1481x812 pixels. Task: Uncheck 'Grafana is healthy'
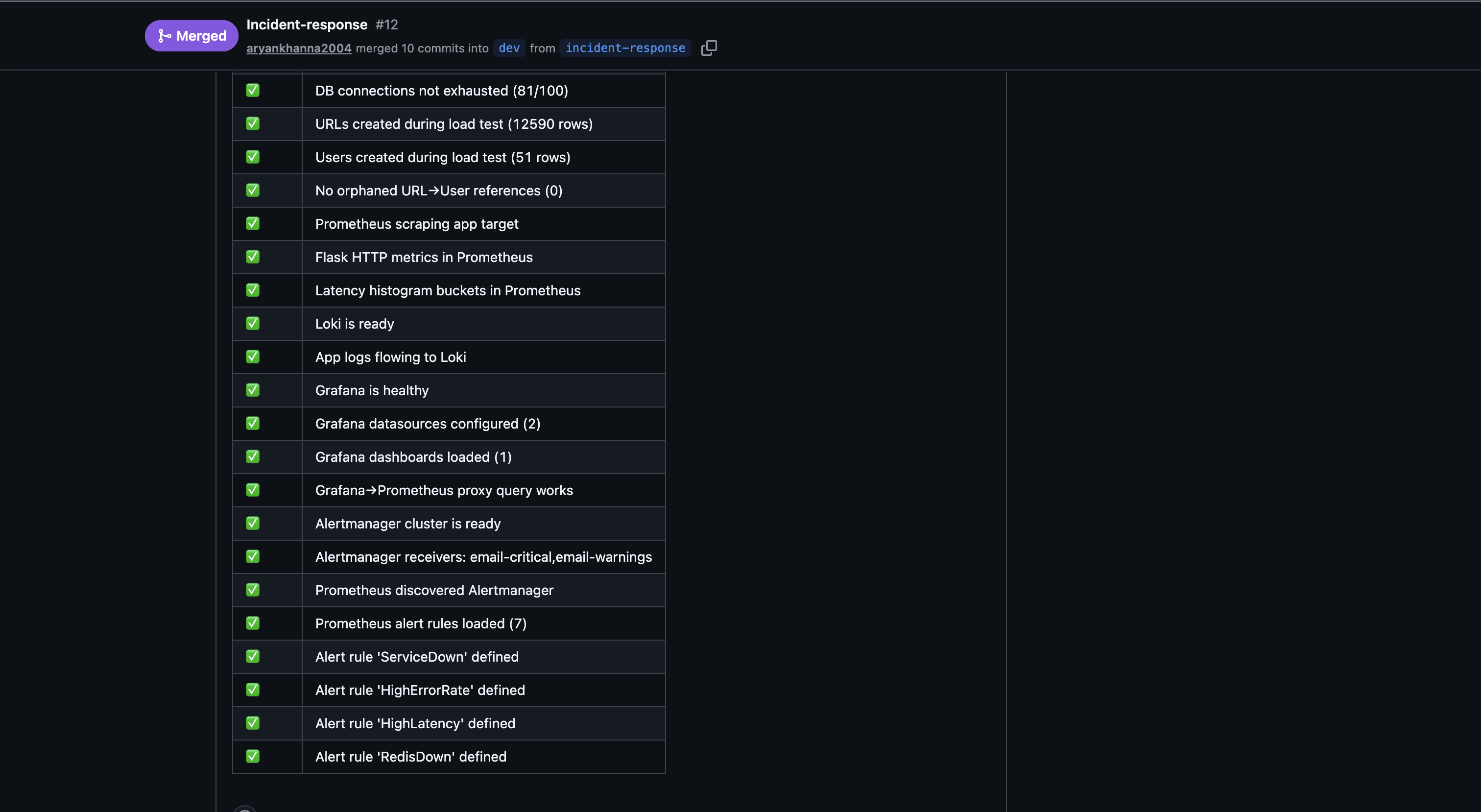pos(252,390)
